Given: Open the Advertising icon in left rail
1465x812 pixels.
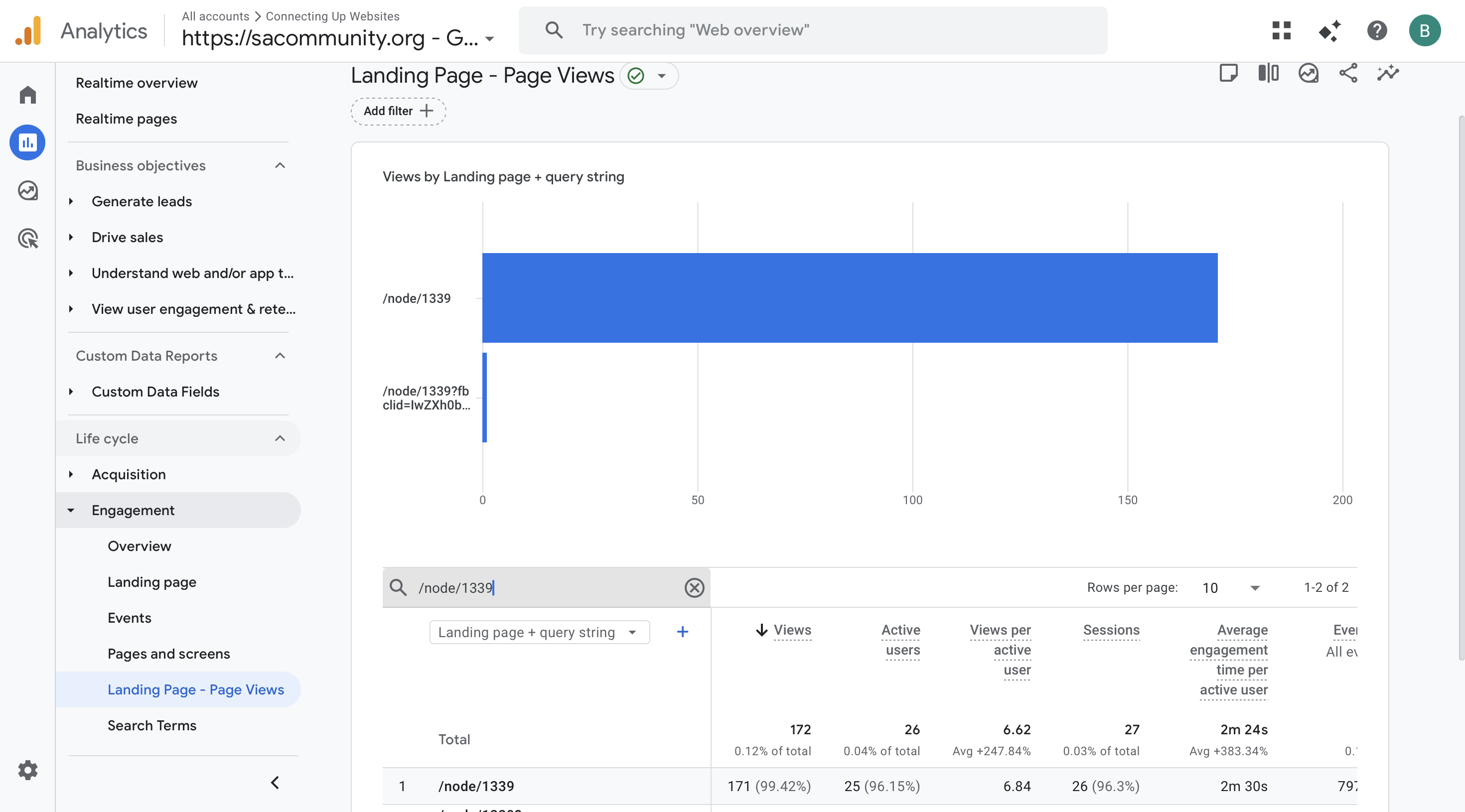Looking at the screenshot, I should [27, 238].
